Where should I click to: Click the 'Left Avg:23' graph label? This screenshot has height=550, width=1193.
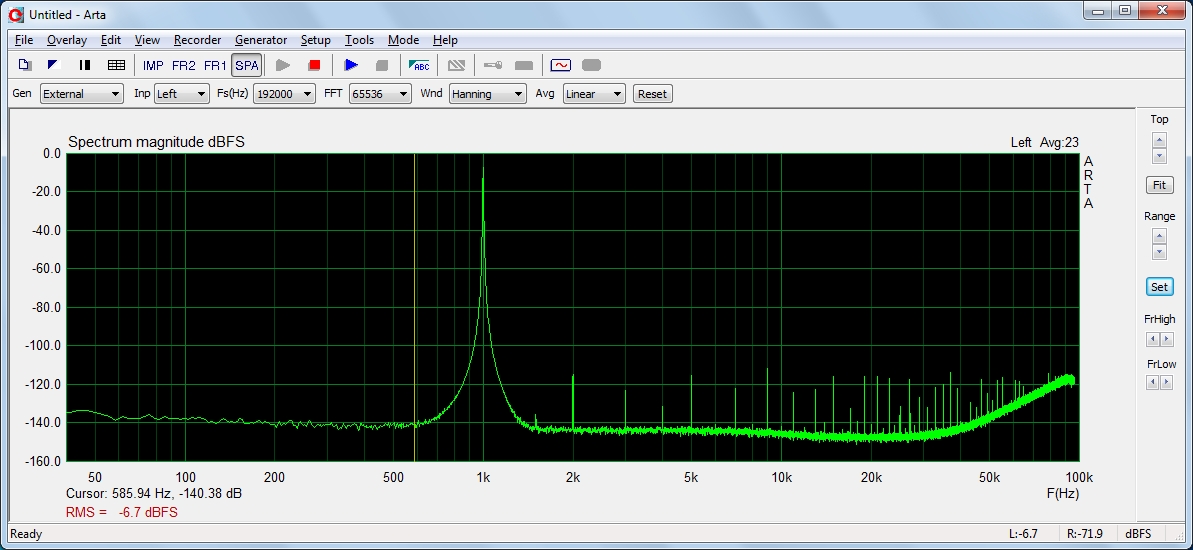click(x=1045, y=142)
